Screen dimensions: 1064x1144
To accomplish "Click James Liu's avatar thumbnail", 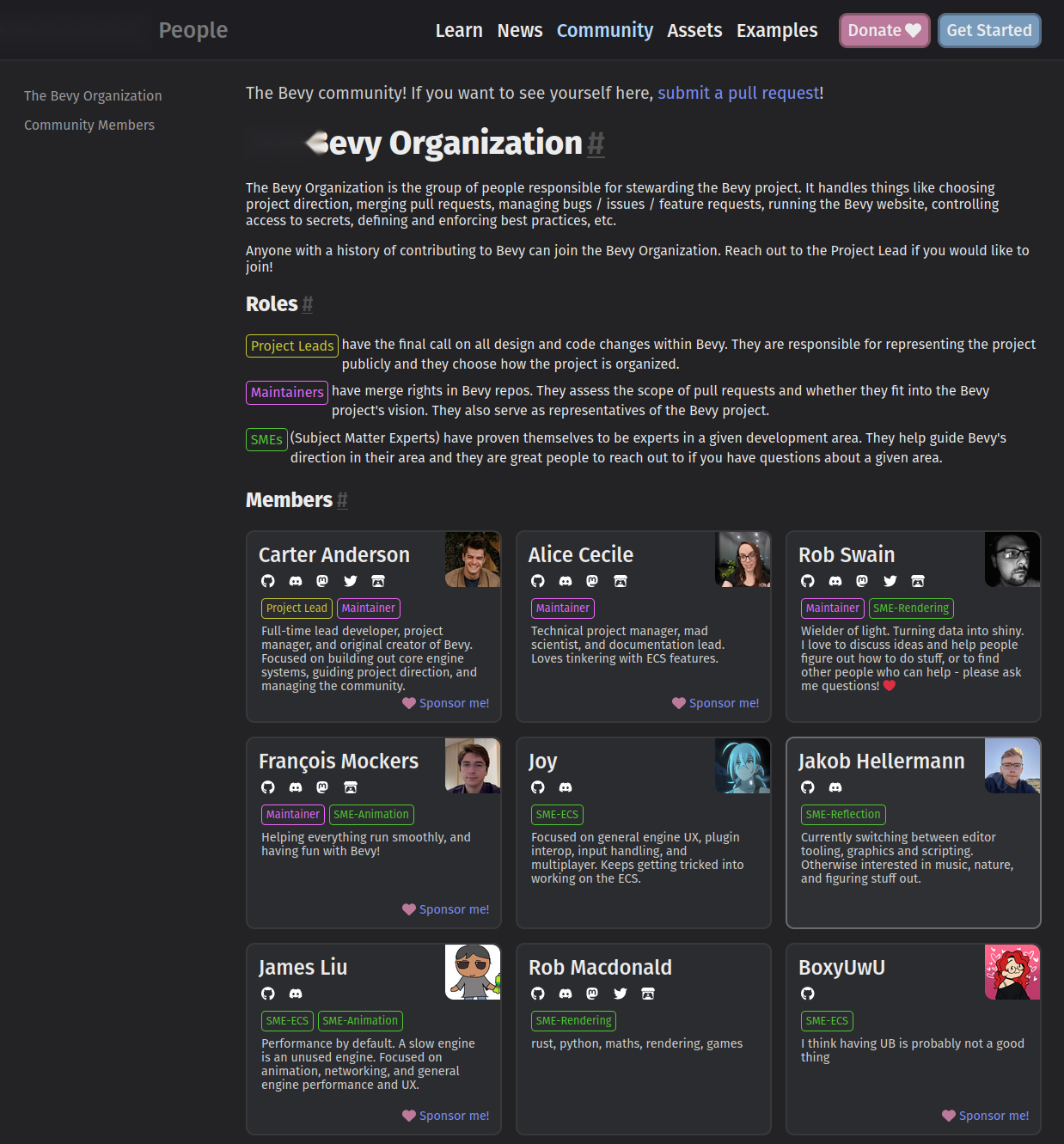I will 473,972.
